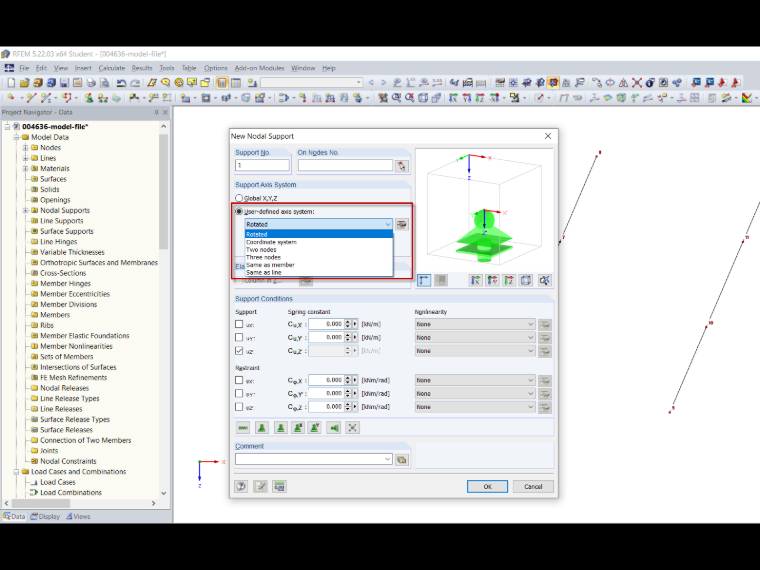Image resolution: width=760 pixels, height=570 pixels.
Task: Apply the sideways green support preset
Action: pos(333,428)
